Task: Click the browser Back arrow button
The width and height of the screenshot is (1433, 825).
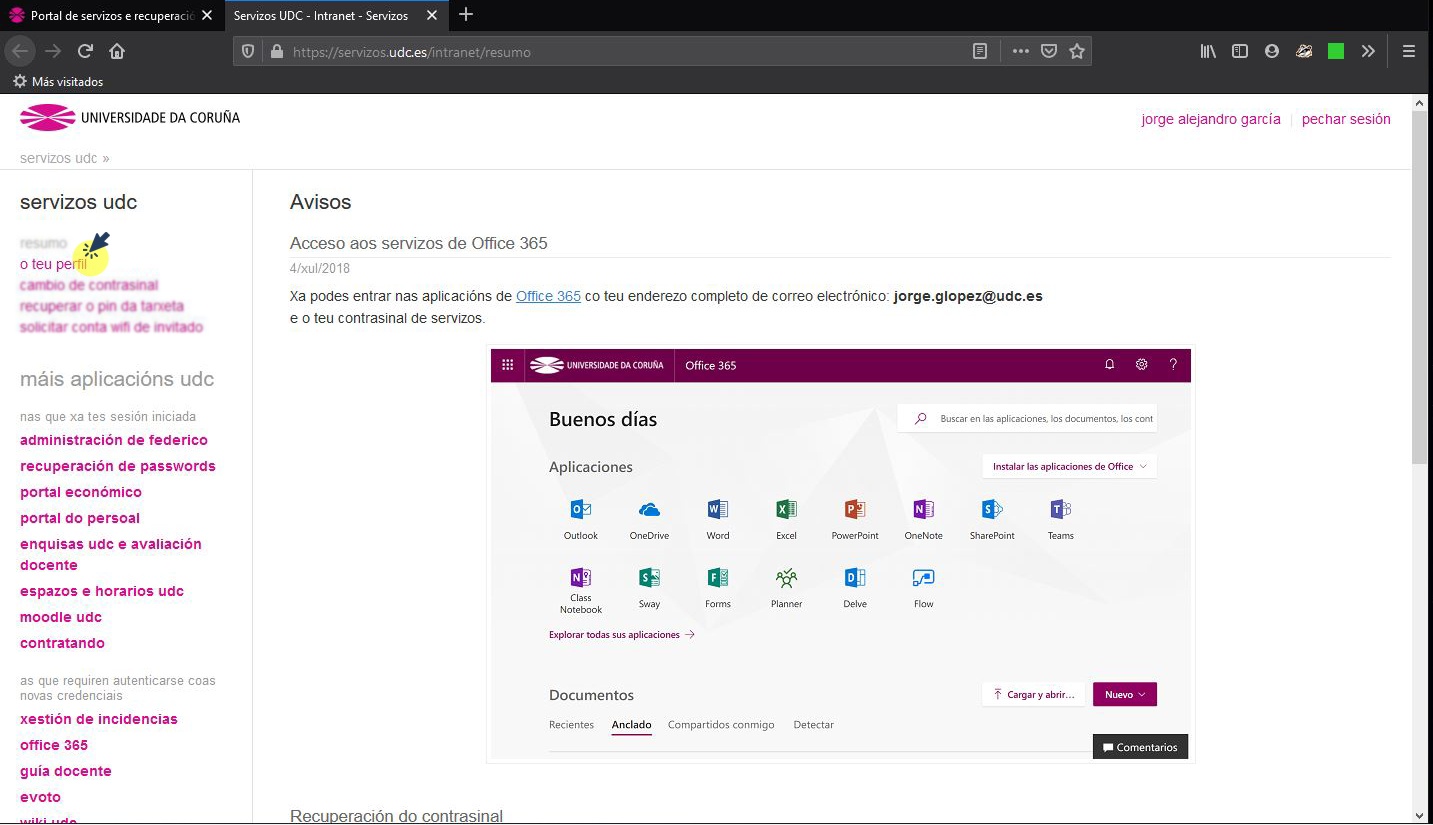Action: tap(20, 51)
